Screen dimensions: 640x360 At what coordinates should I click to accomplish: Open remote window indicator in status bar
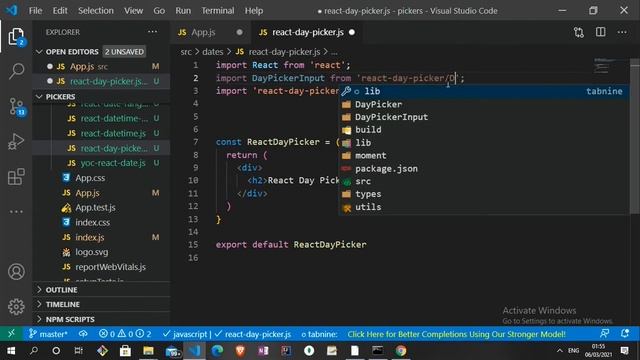click(x=11, y=334)
